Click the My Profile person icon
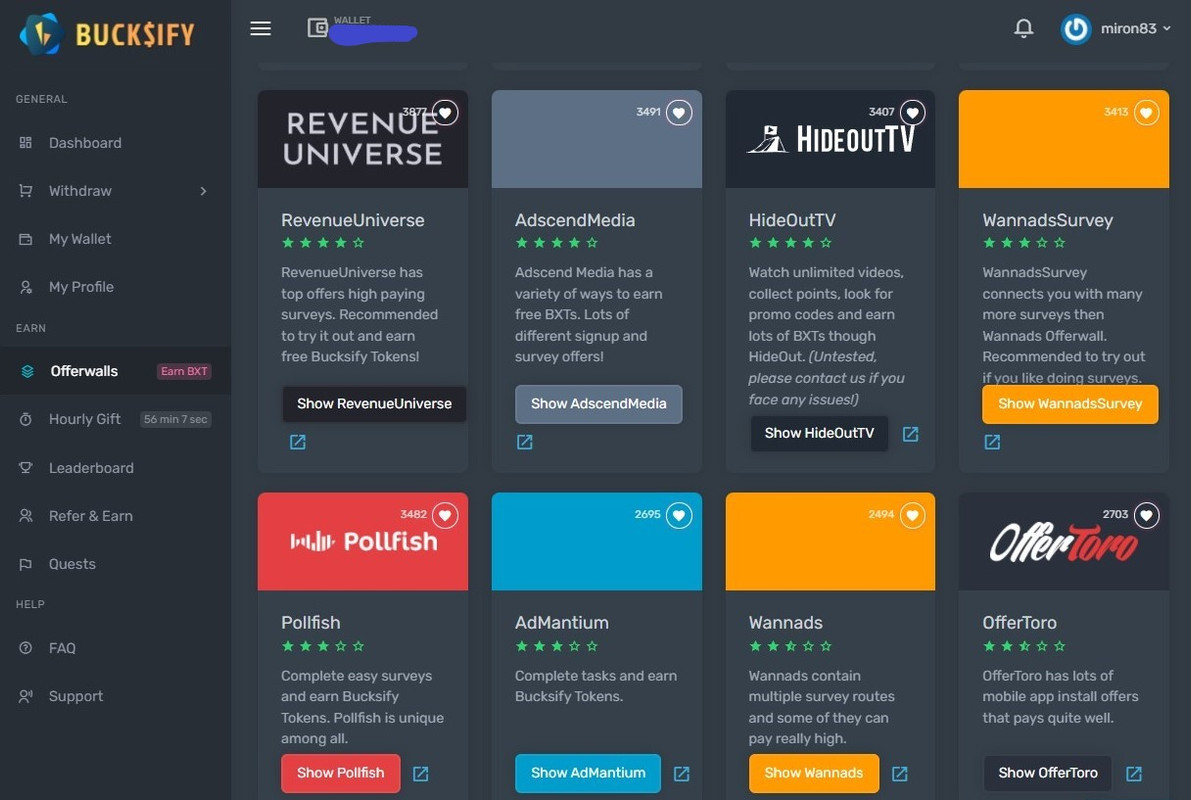Screen dimensions: 1191x800 (x=26, y=287)
